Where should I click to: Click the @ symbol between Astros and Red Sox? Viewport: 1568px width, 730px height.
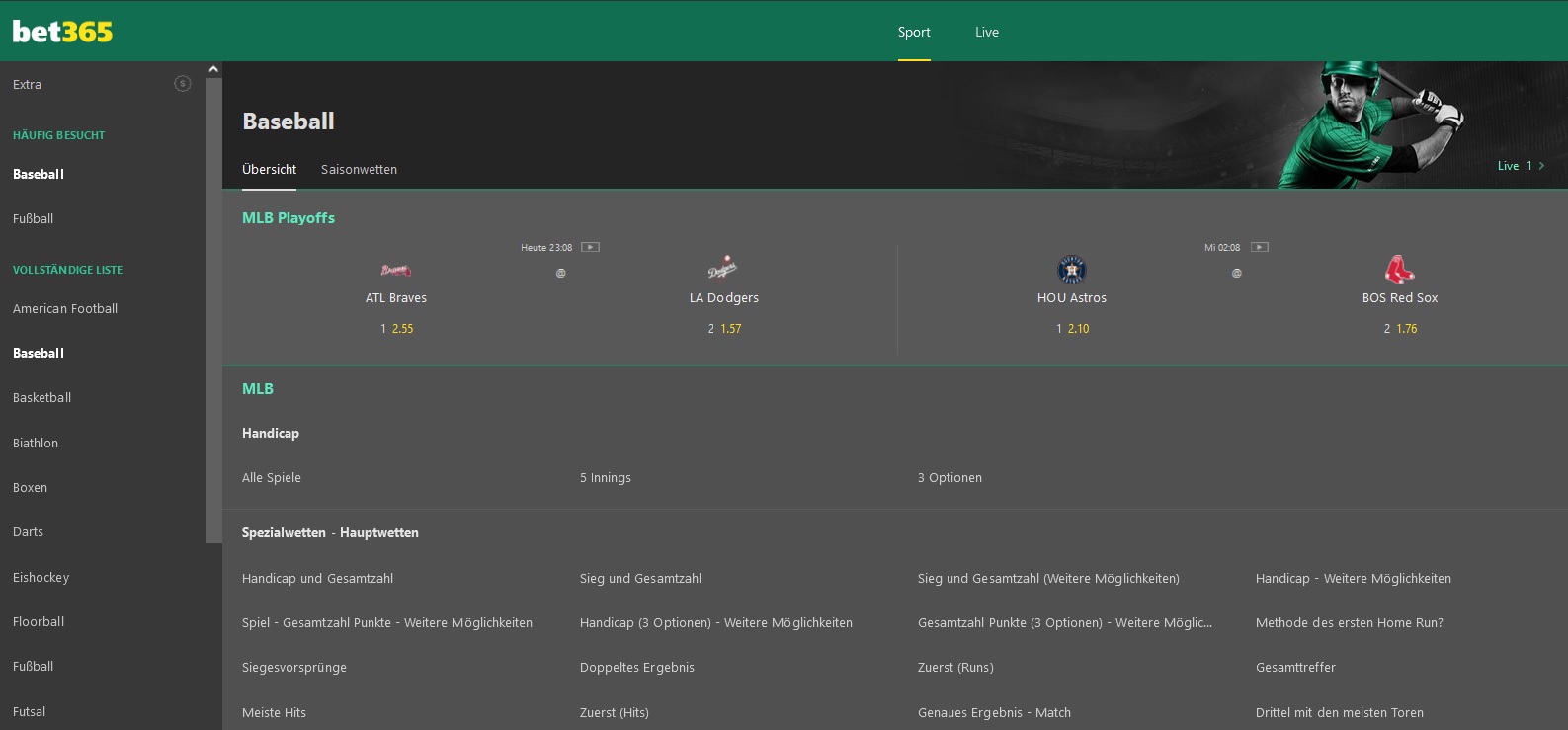1236,273
